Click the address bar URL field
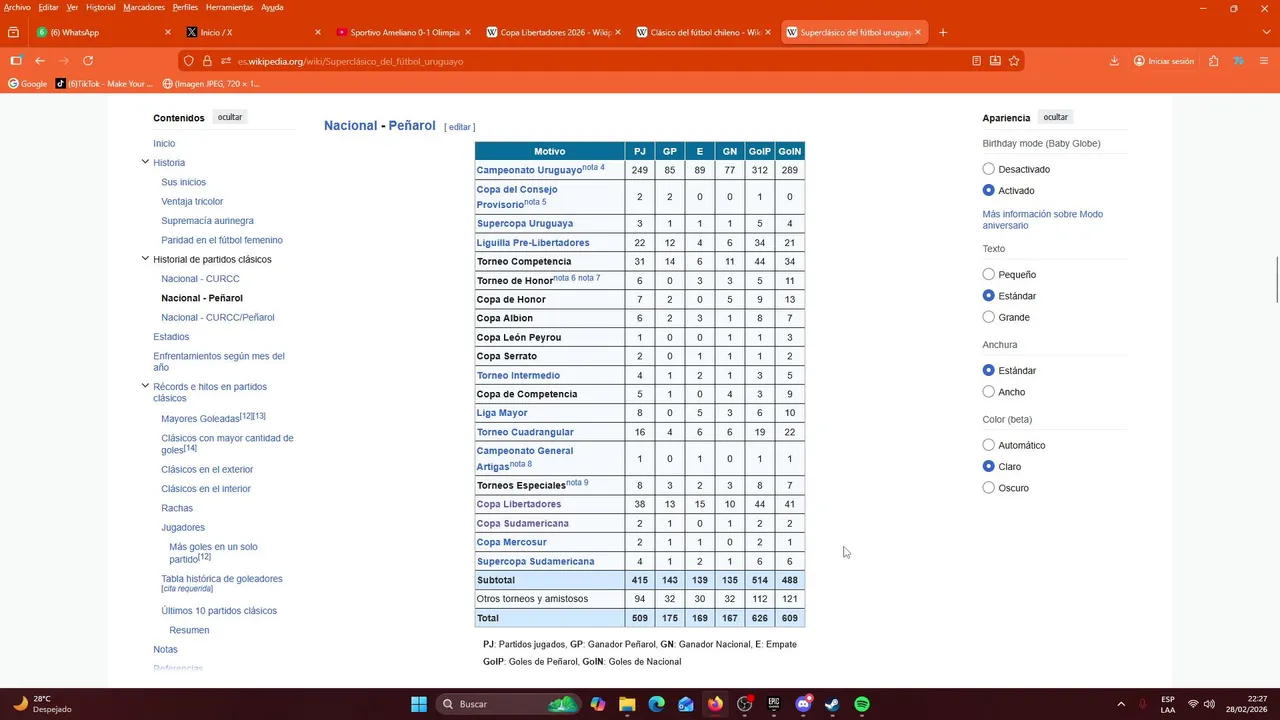 (x=600, y=61)
